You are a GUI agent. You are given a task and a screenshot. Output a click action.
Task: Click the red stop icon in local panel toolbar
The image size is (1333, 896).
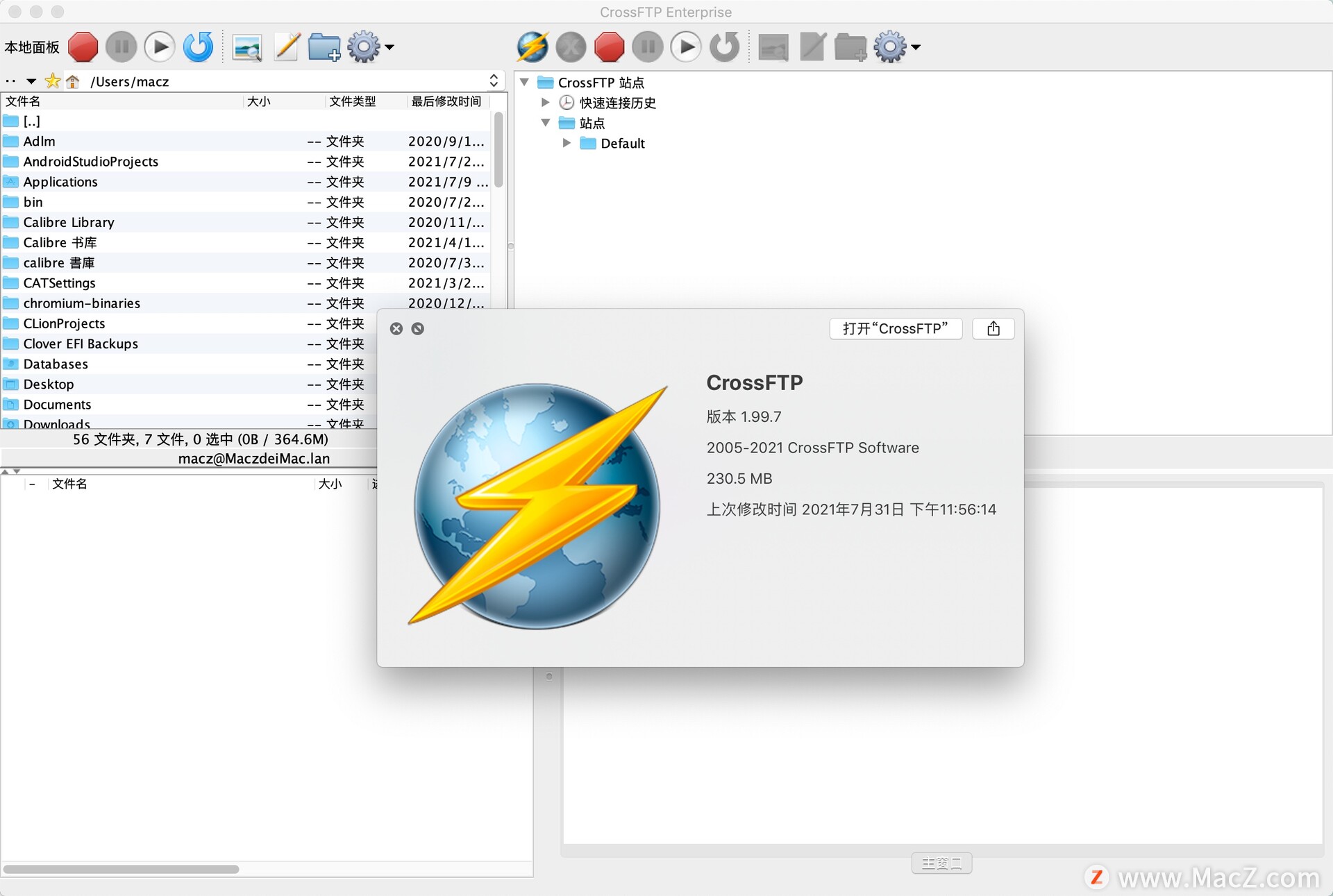(x=83, y=47)
